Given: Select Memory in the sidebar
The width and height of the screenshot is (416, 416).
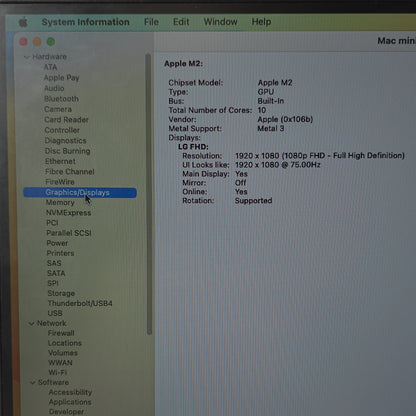Looking at the screenshot, I should click(x=60, y=203).
